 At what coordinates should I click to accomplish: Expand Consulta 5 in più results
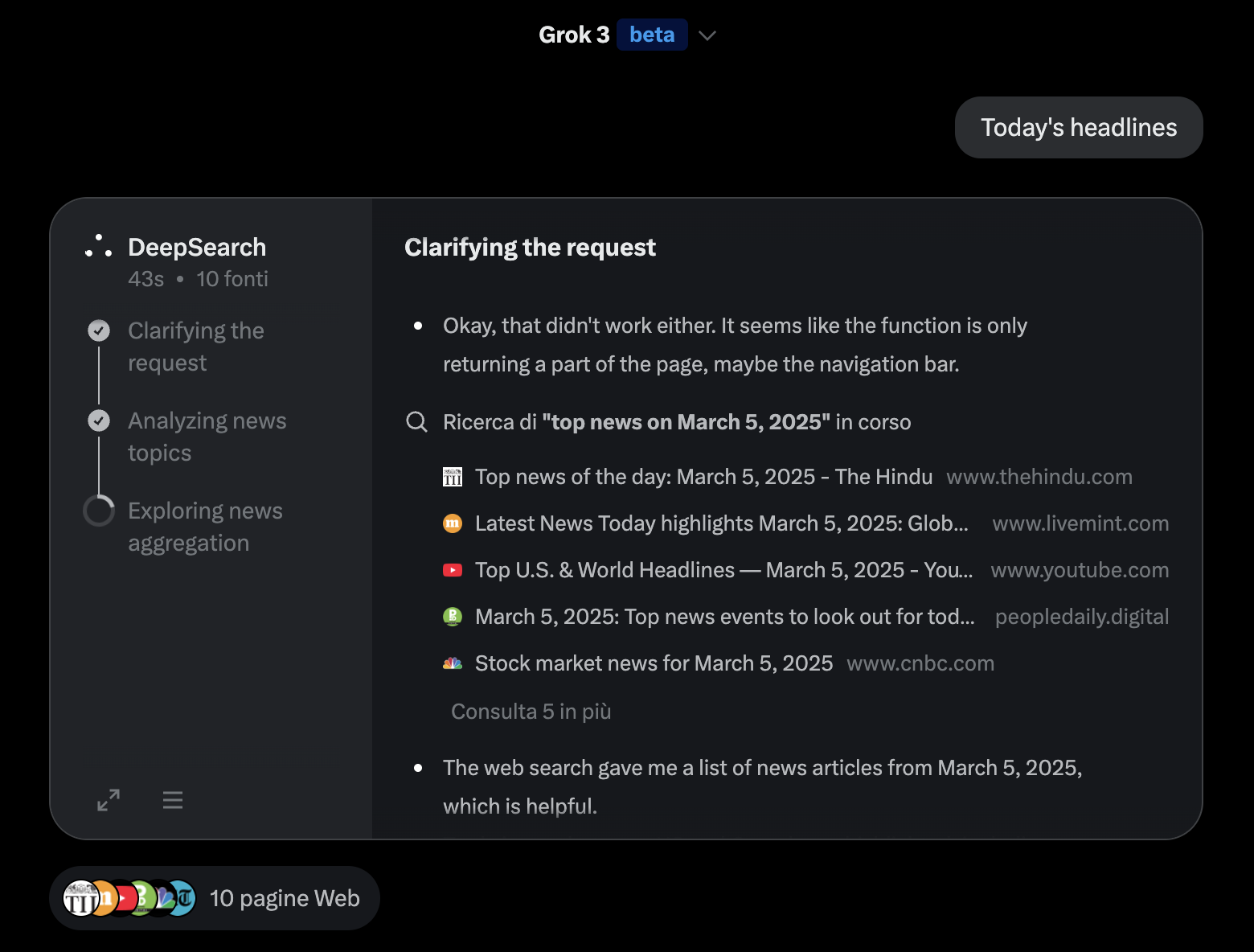coord(531,712)
